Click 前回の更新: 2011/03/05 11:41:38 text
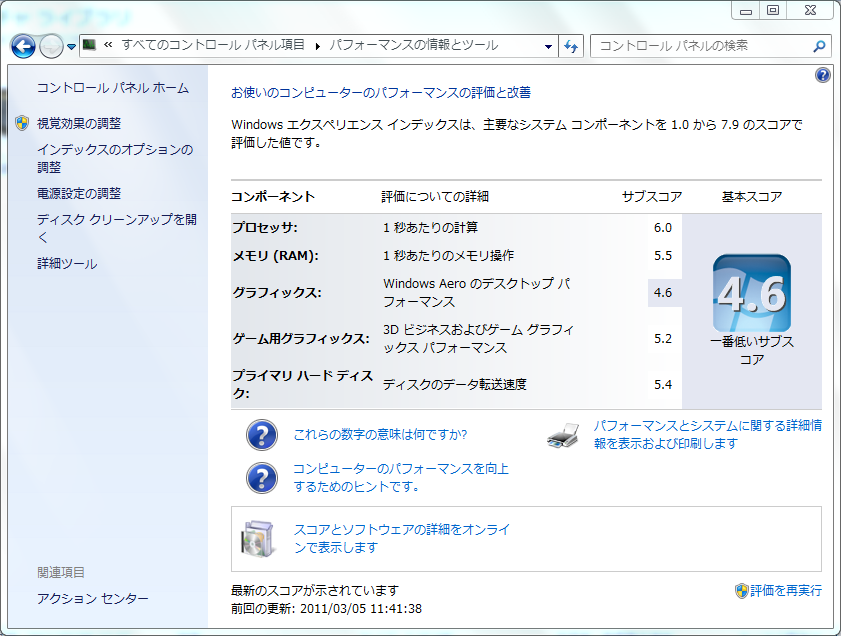Viewport: 841px width, 636px height. [326, 609]
